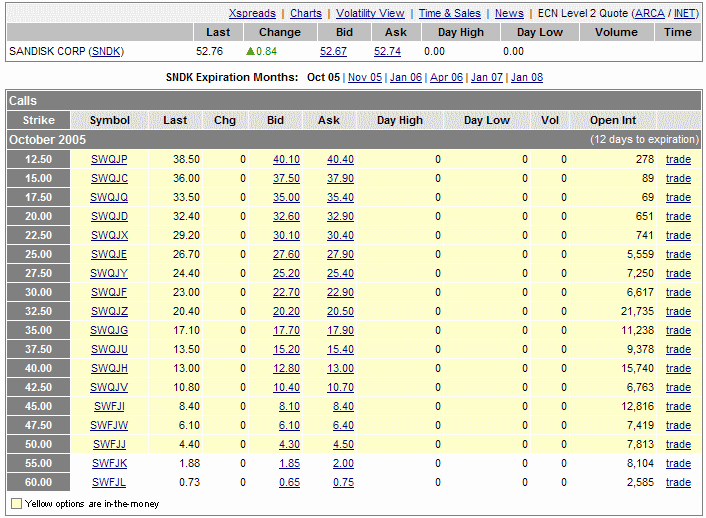Click ask 8.40 for 45.00 strike
Screen dimensions: 706x518
point(344,406)
